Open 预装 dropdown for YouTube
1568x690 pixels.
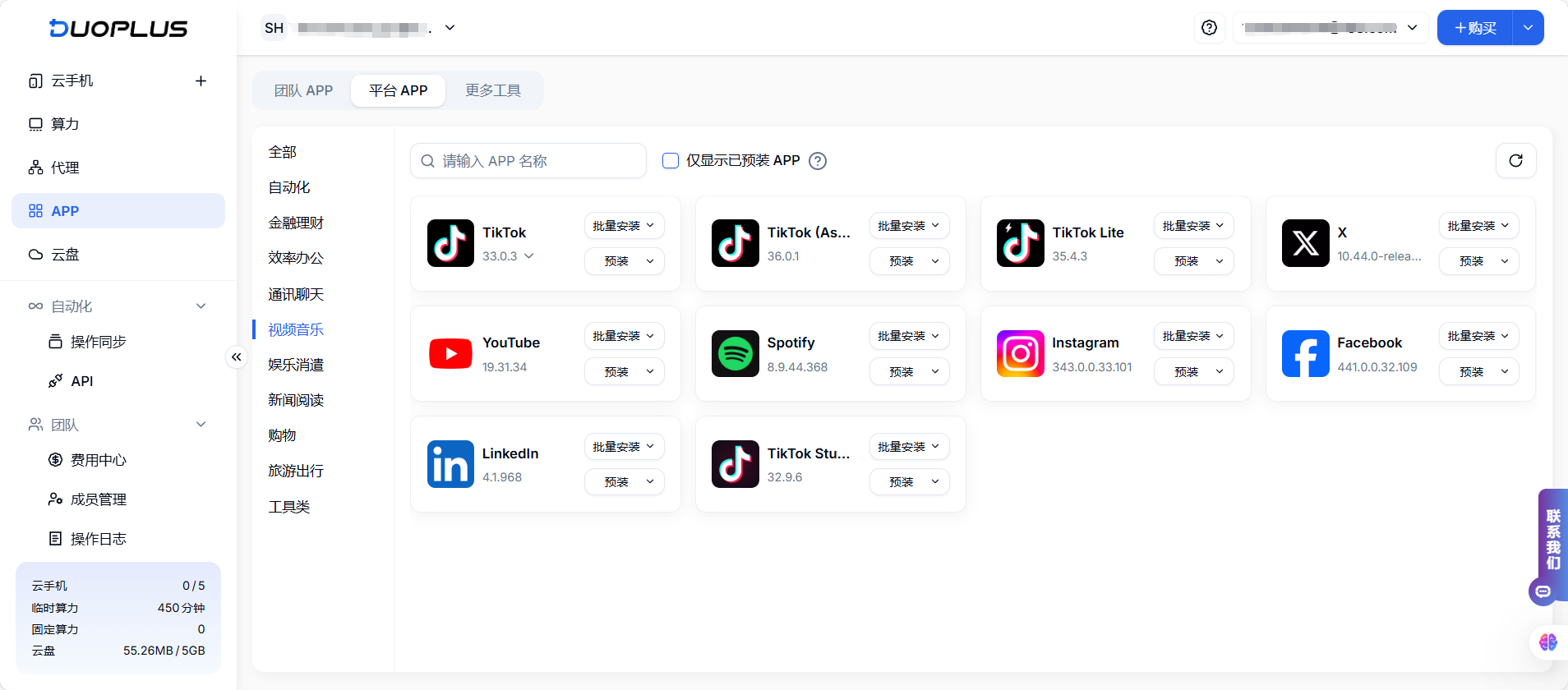[624, 371]
